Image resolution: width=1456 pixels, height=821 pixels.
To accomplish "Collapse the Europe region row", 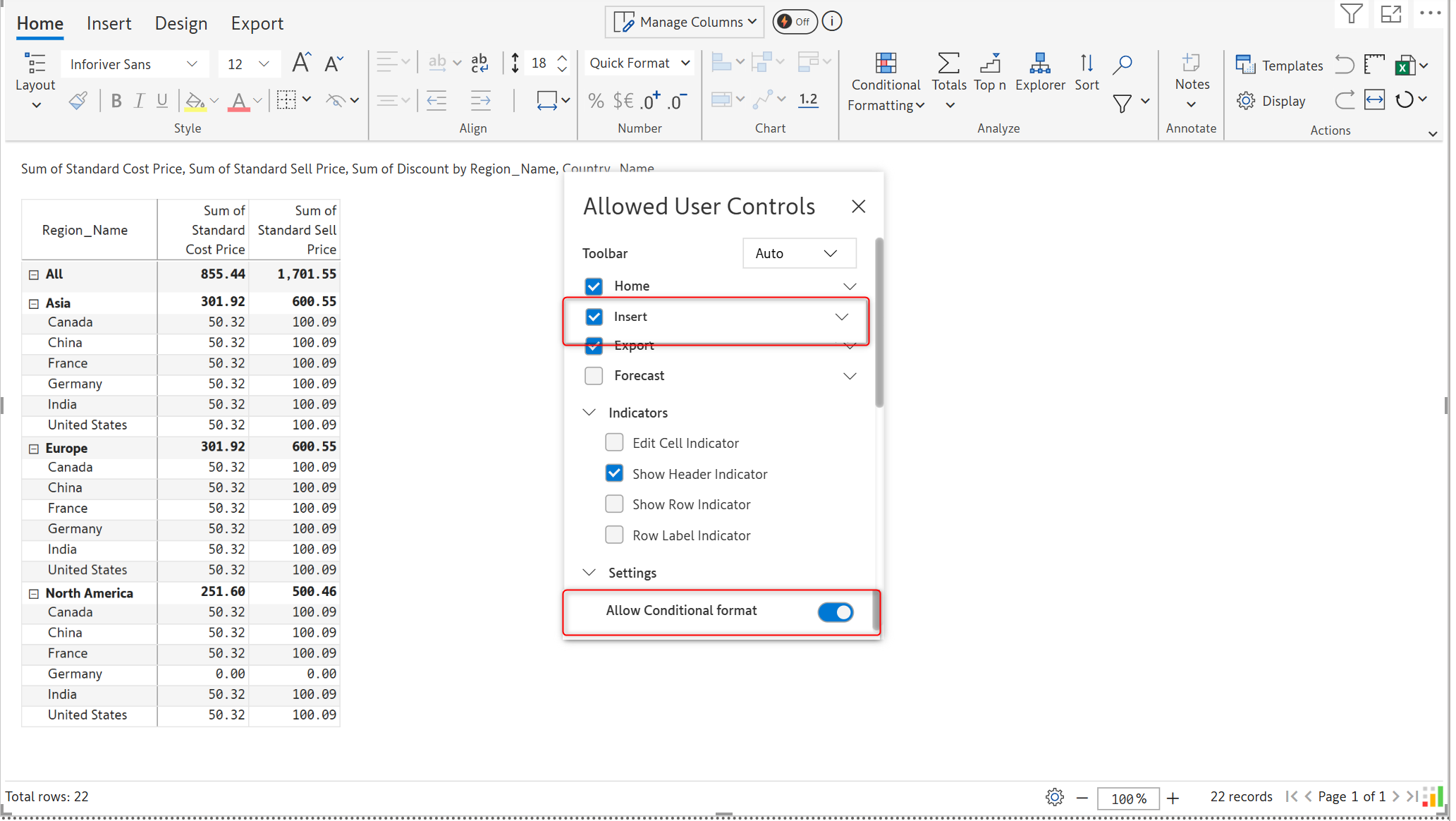I will pyautogui.click(x=33, y=449).
